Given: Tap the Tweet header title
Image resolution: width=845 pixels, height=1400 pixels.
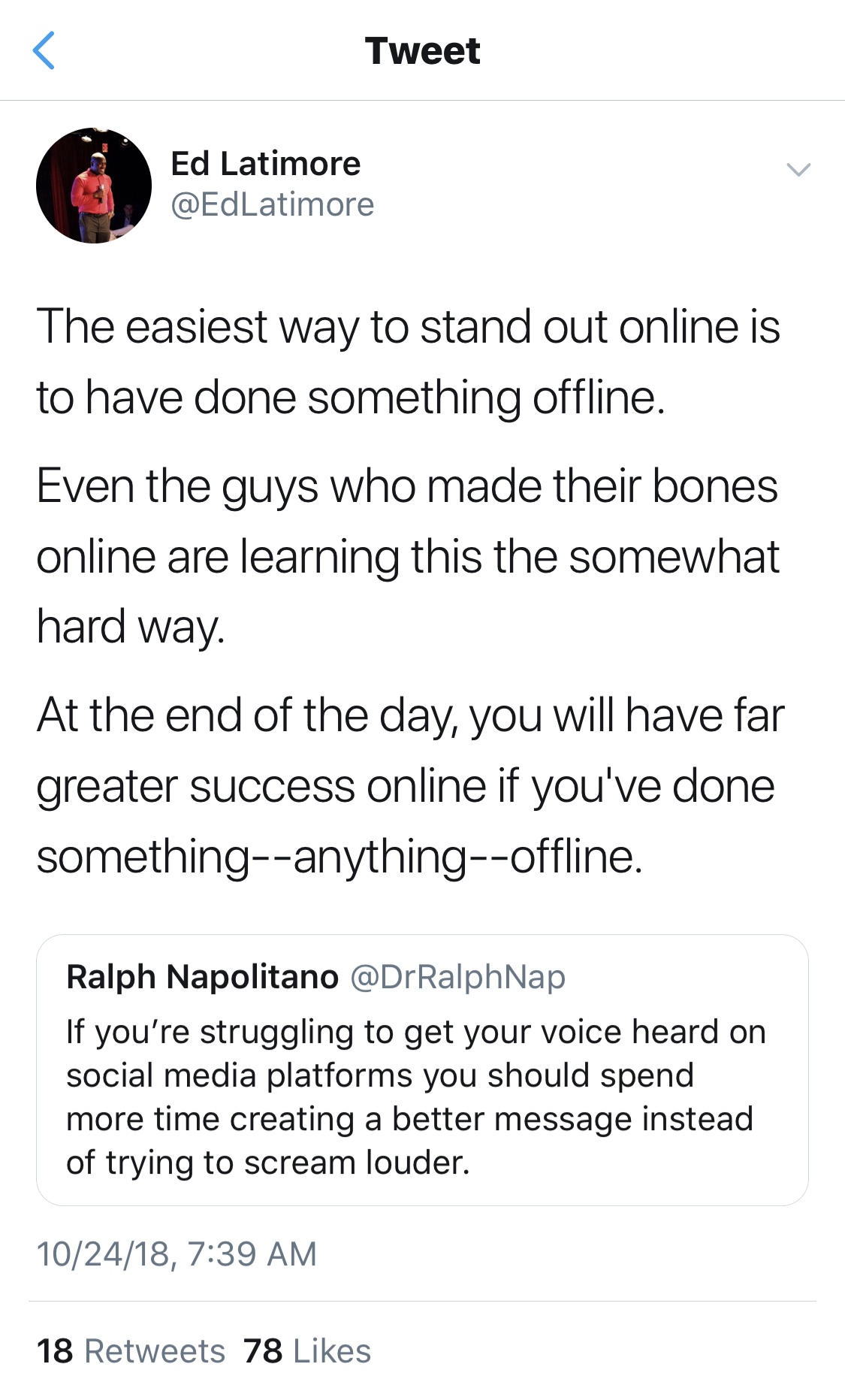Looking at the screenshot, I should 422,51.
